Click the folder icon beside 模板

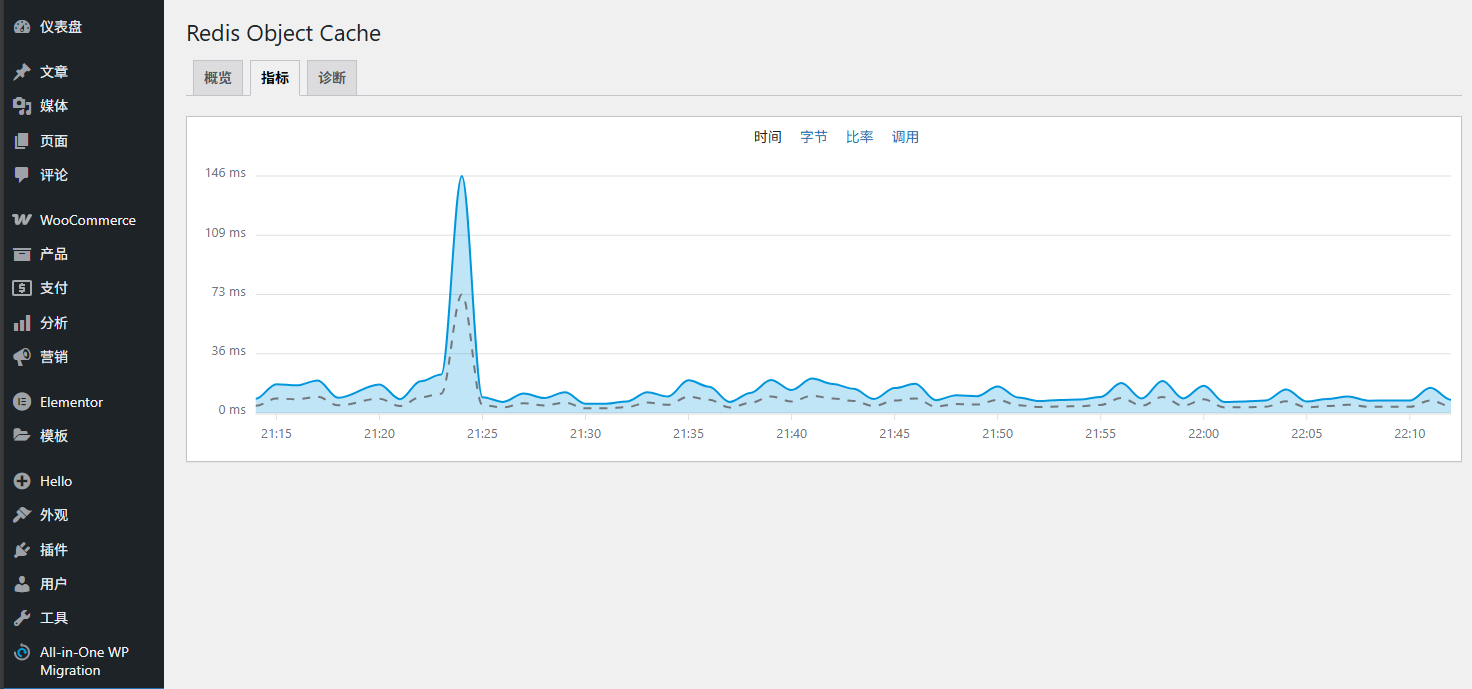(22, 436)
